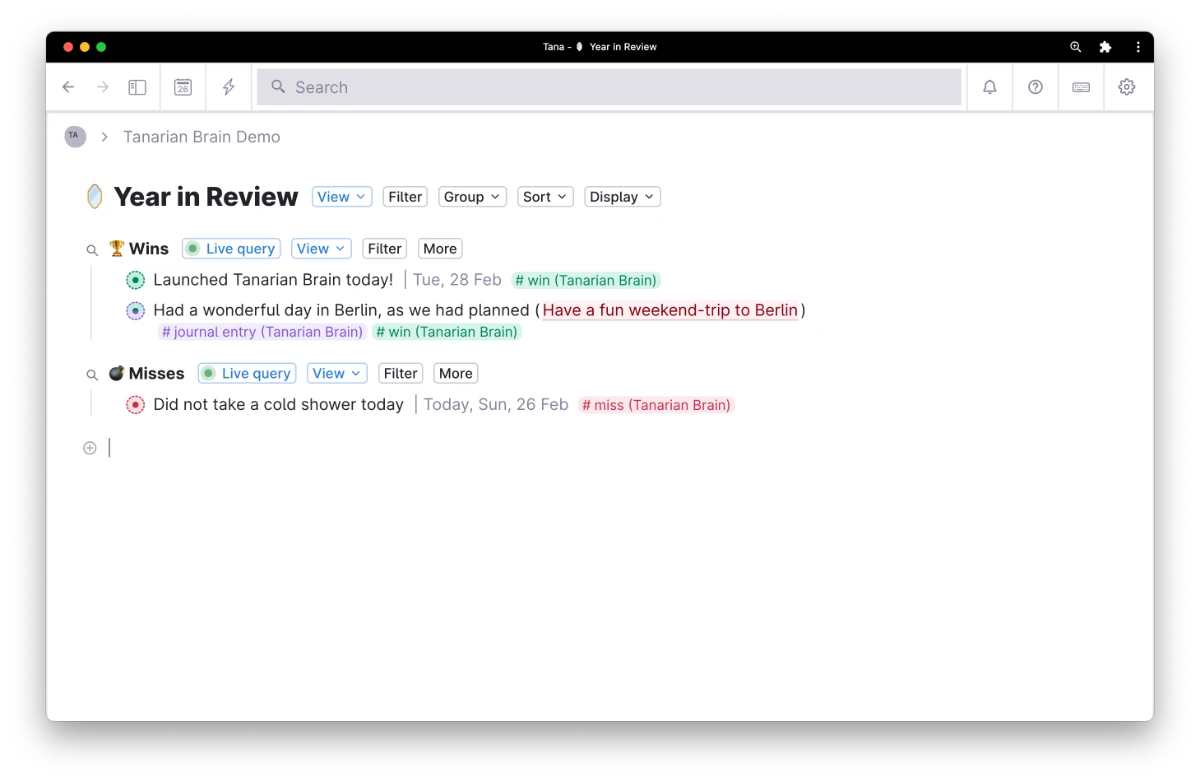
Task: Click the search-node magnifier beside Wins
Action: pyautogui.click(x=92, y=250)
